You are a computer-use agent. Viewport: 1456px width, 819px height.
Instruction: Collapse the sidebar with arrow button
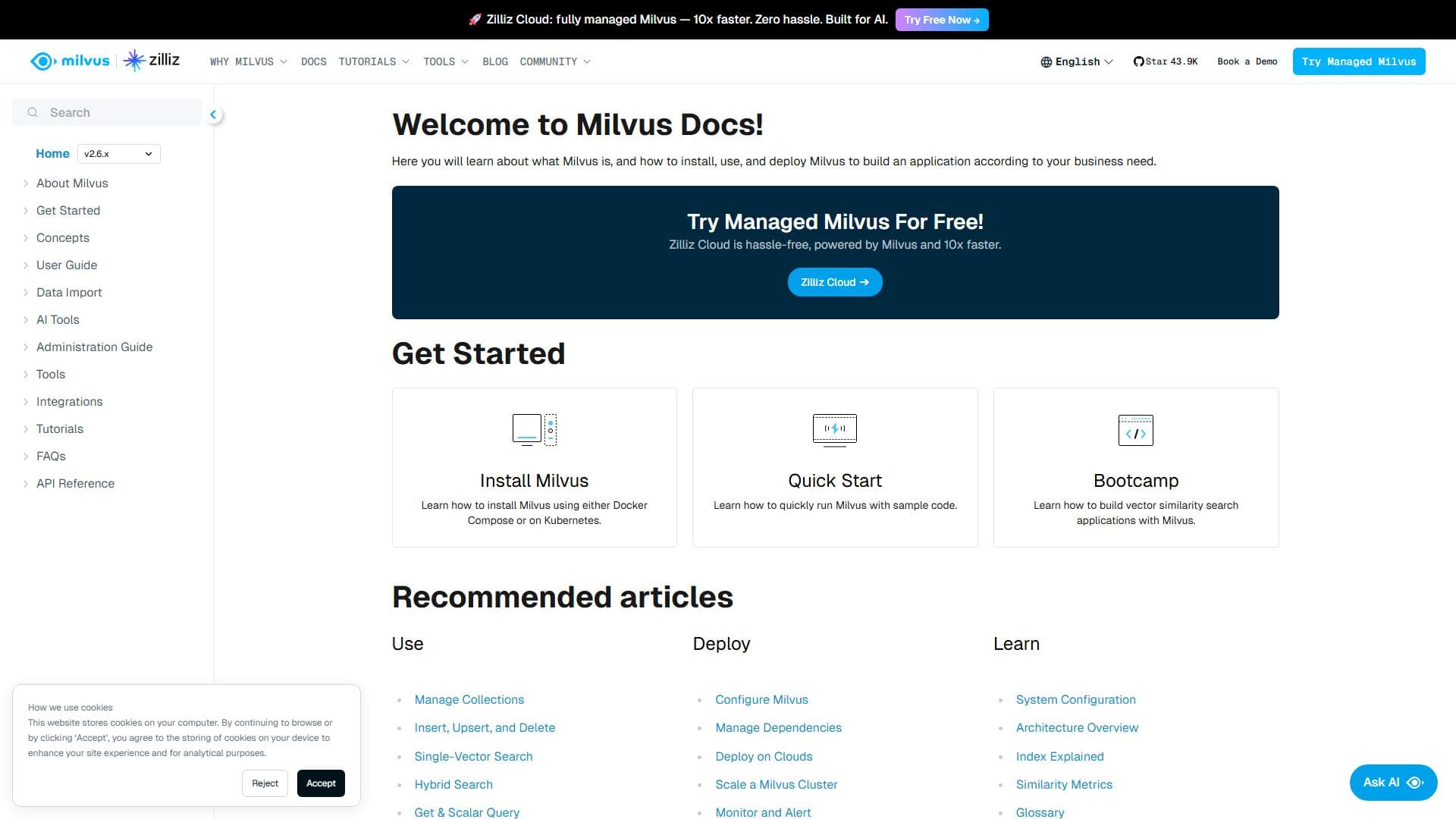pos(214,115)
